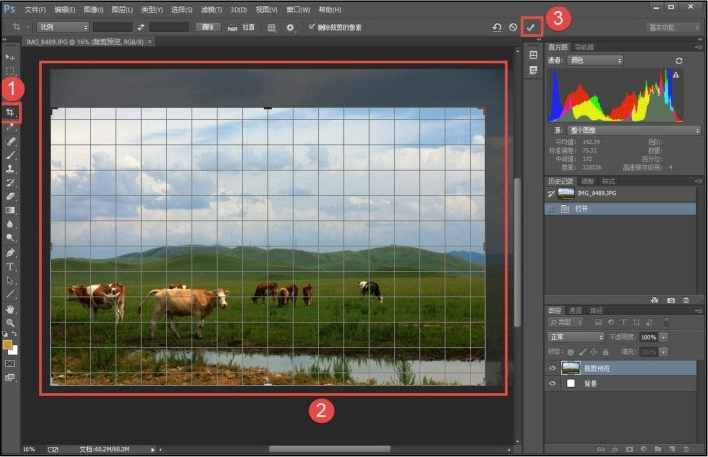Open crop ratio preset dropdown (比例)
The height and width of the screenshot is (457, 708).
click(62, 28)
